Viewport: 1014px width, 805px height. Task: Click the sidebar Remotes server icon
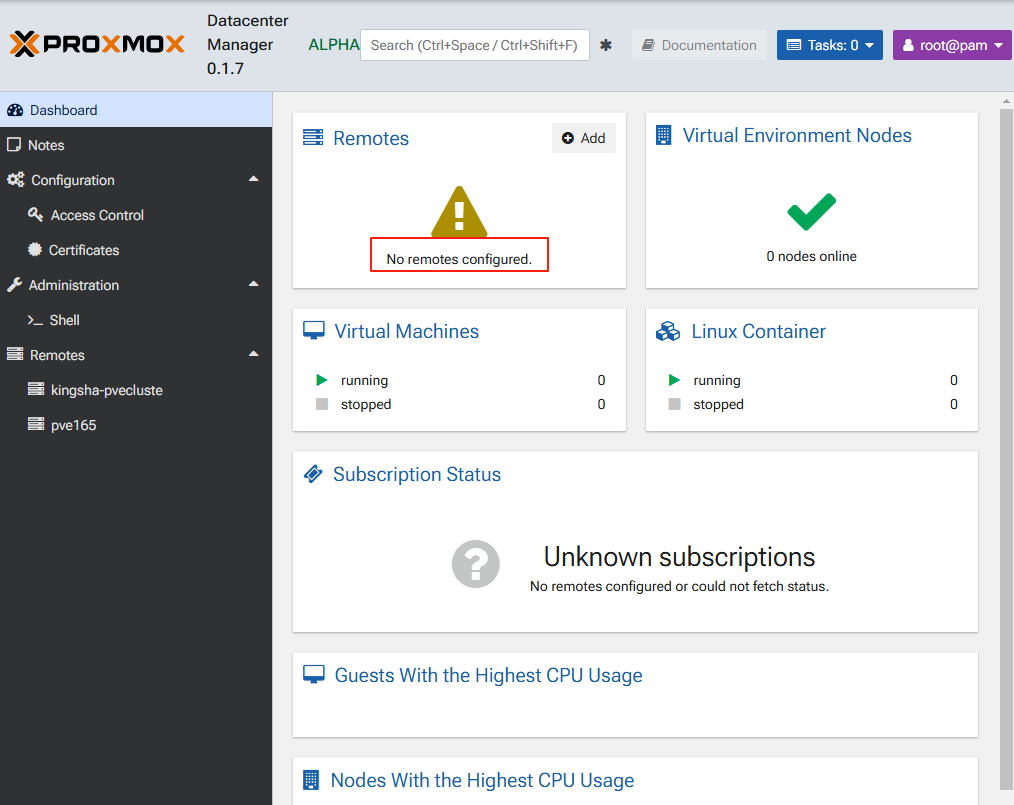[15, 354]
